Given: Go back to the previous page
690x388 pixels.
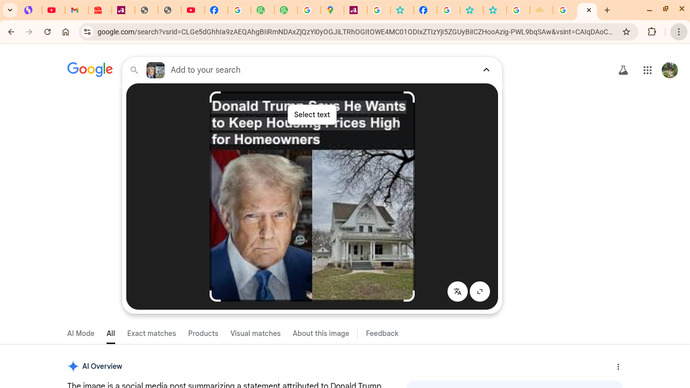Looking at the screenshot, I should point(11,32).
